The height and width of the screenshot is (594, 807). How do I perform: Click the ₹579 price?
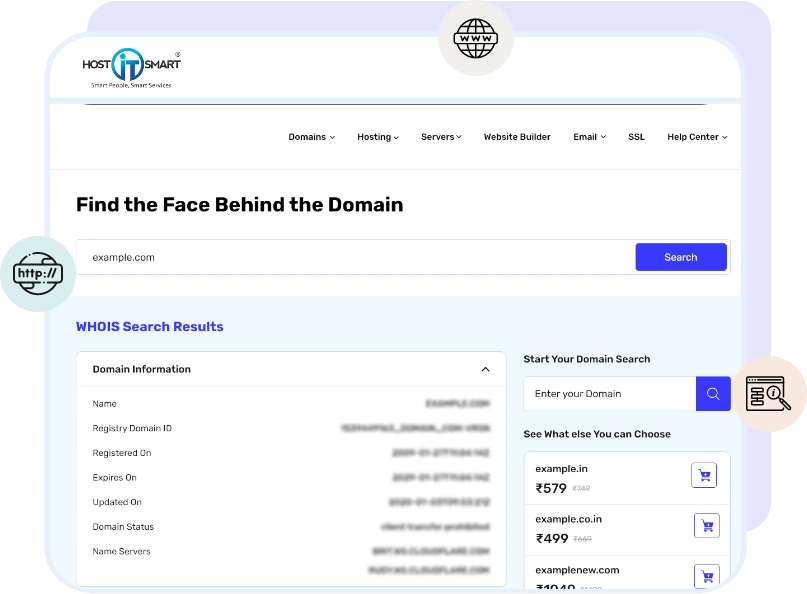551,488
